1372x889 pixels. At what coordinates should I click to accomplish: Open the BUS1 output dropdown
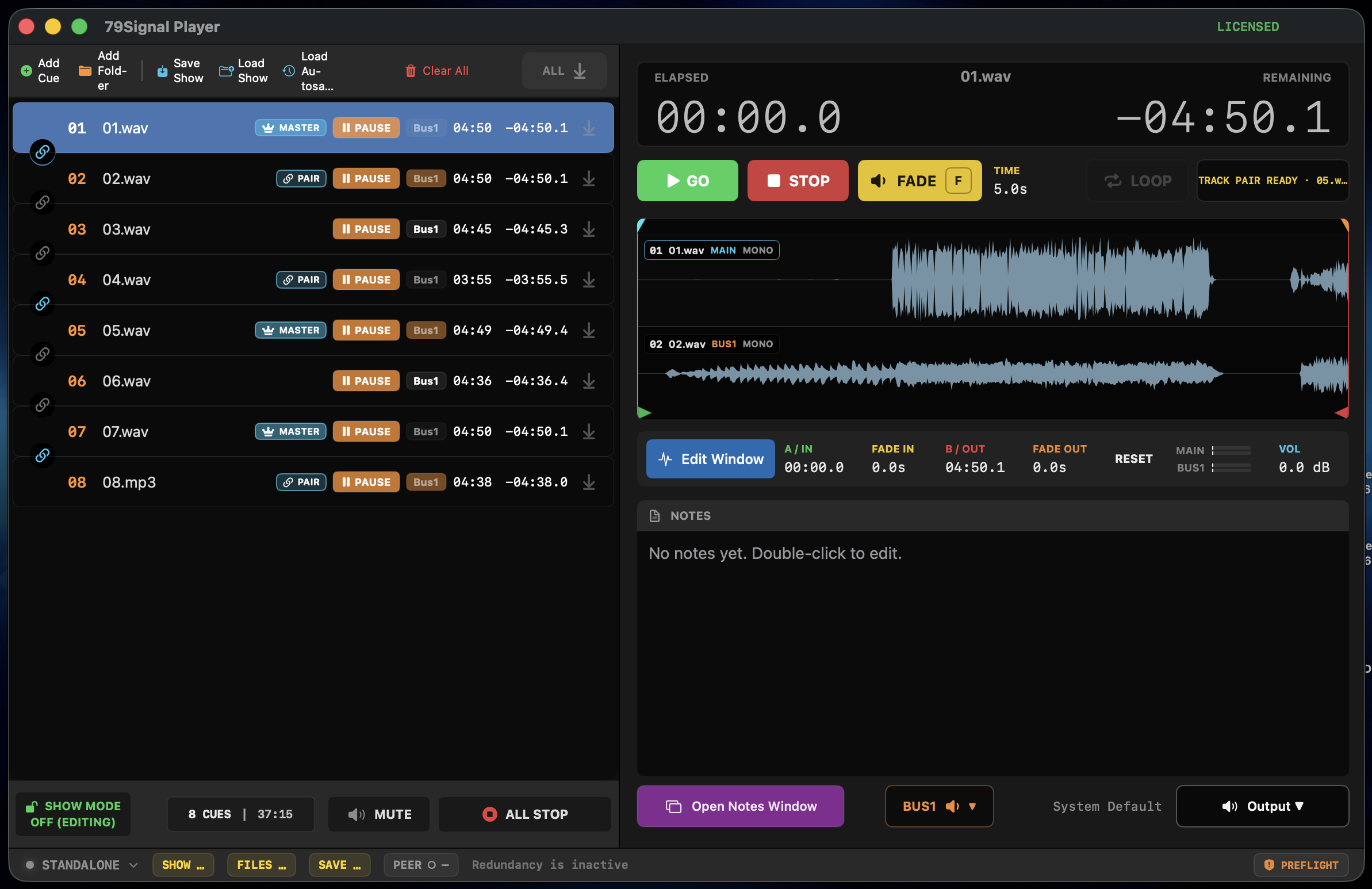[939, 806]
